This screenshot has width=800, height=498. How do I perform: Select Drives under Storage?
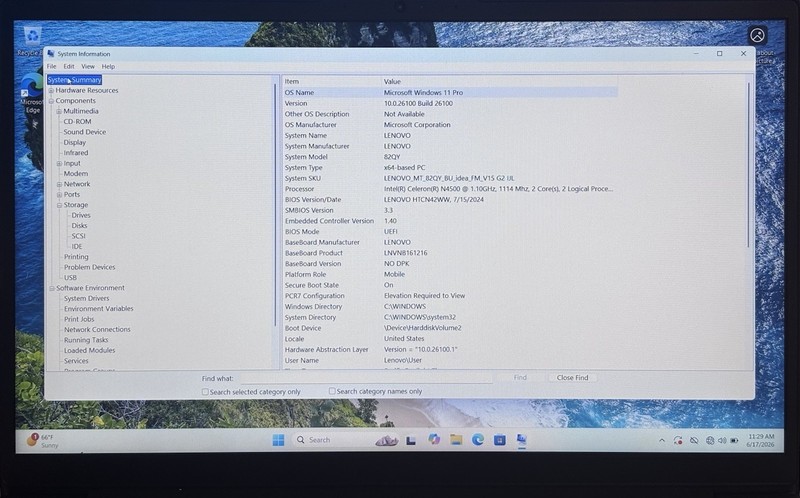pyautogui.click(x=81, y=215)
